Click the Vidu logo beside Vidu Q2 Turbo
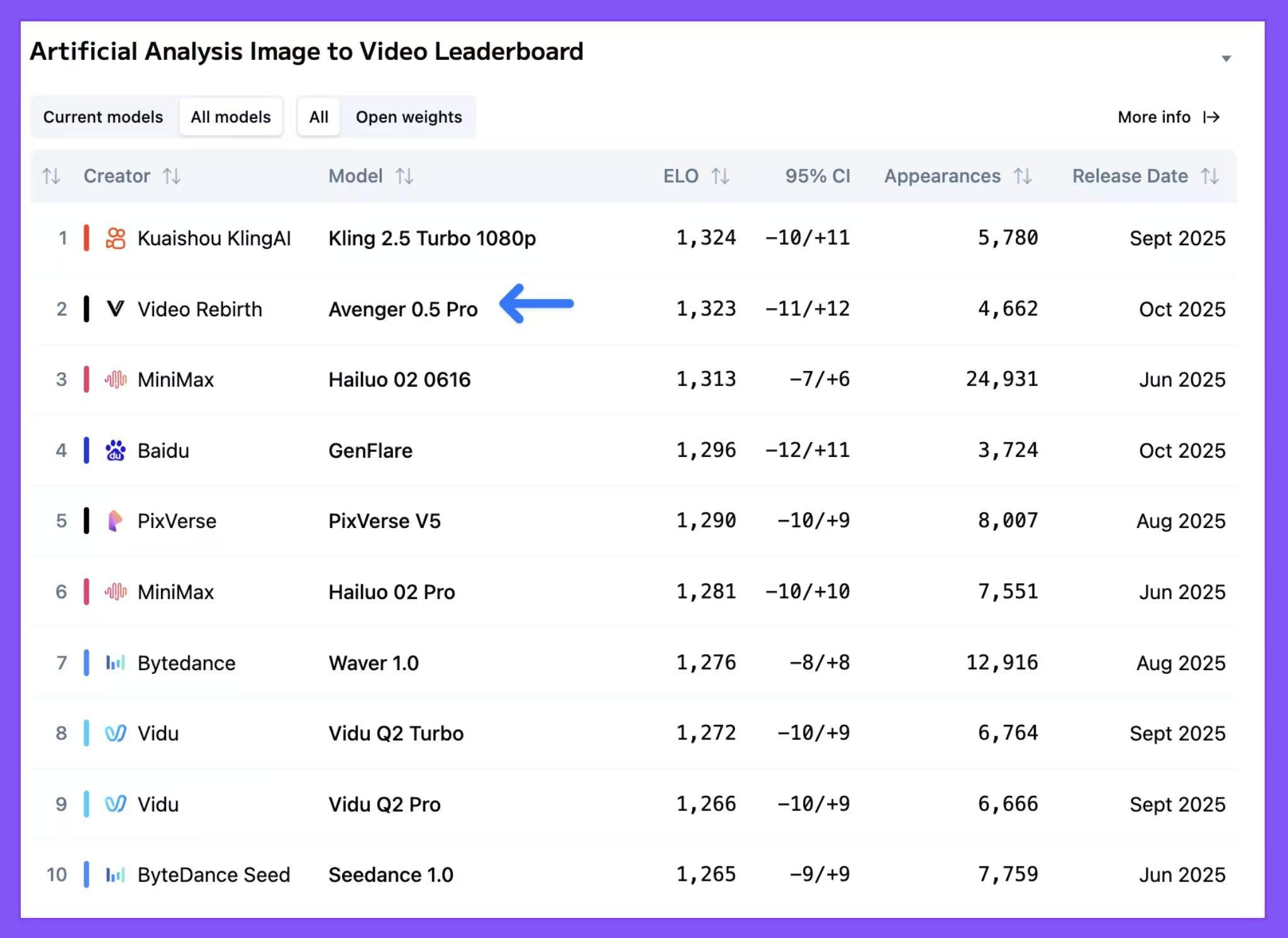1288x938 pixels. 116,733
